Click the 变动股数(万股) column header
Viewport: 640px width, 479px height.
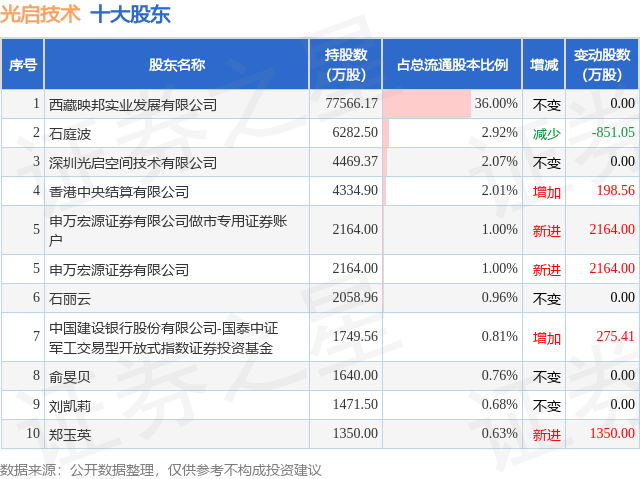coord(605,64)
